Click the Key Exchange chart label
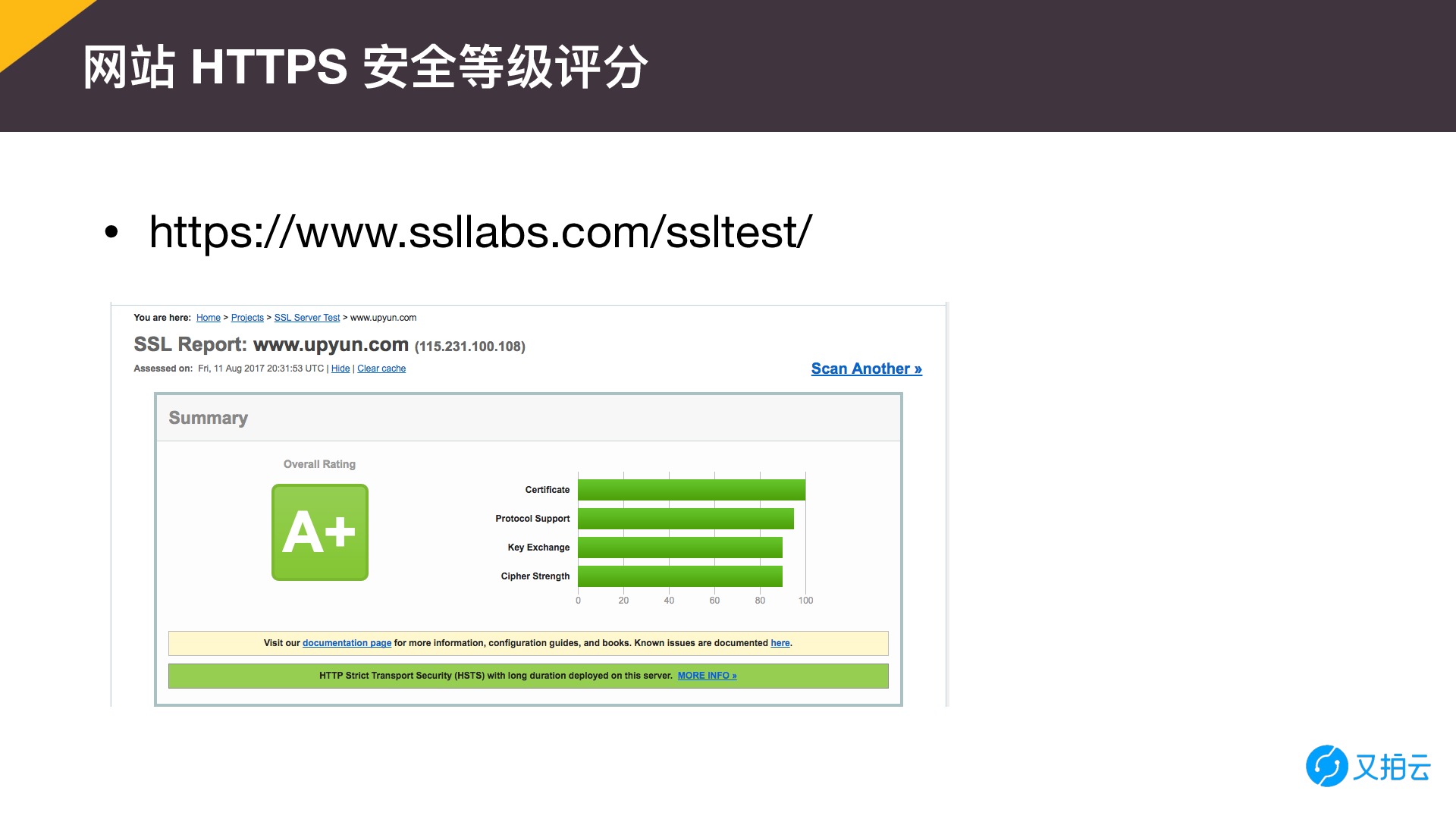The width and height of the screenshot is (1456, 819). (538, 548)
